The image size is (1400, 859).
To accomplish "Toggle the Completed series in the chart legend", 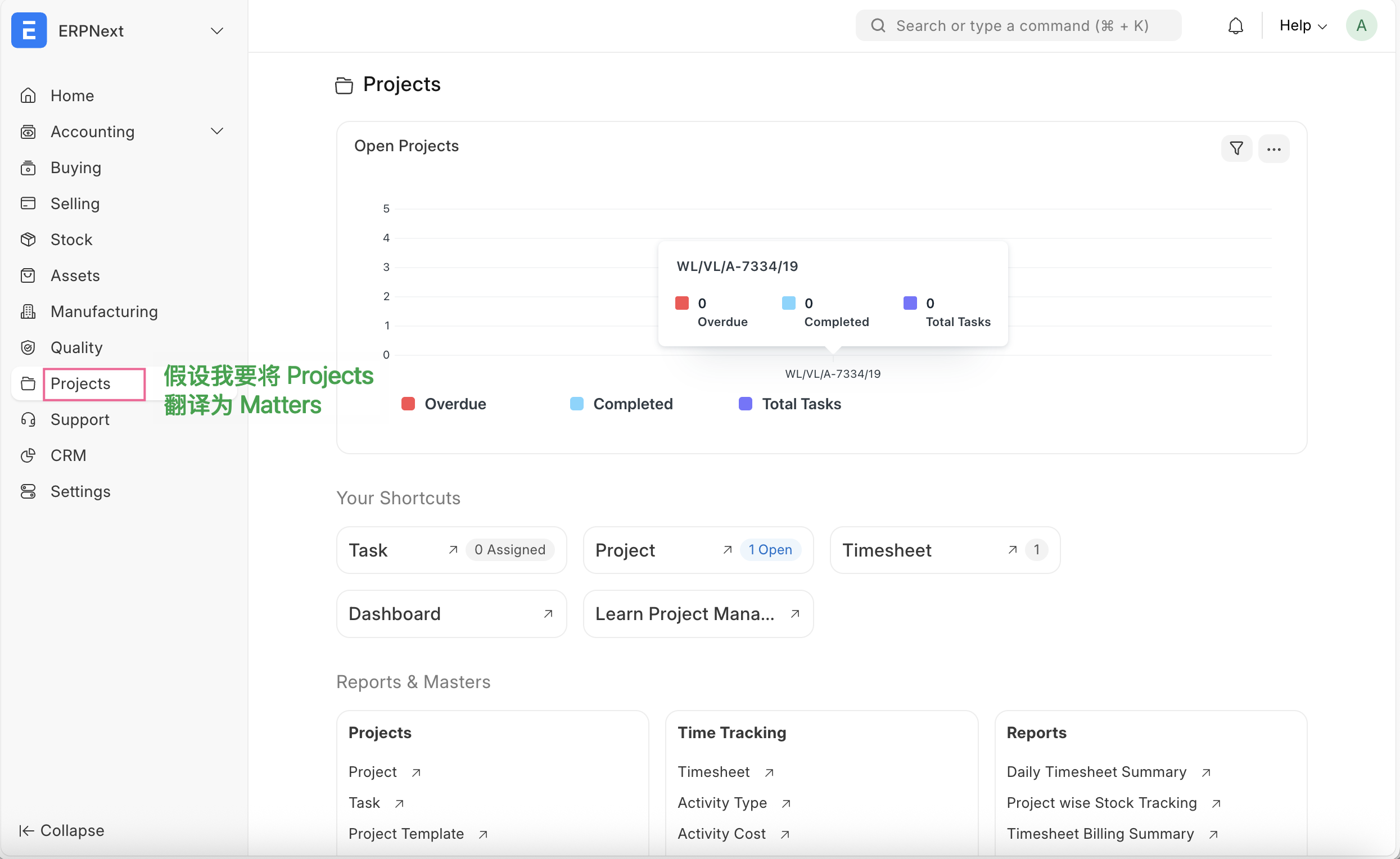I will [621, 404].
